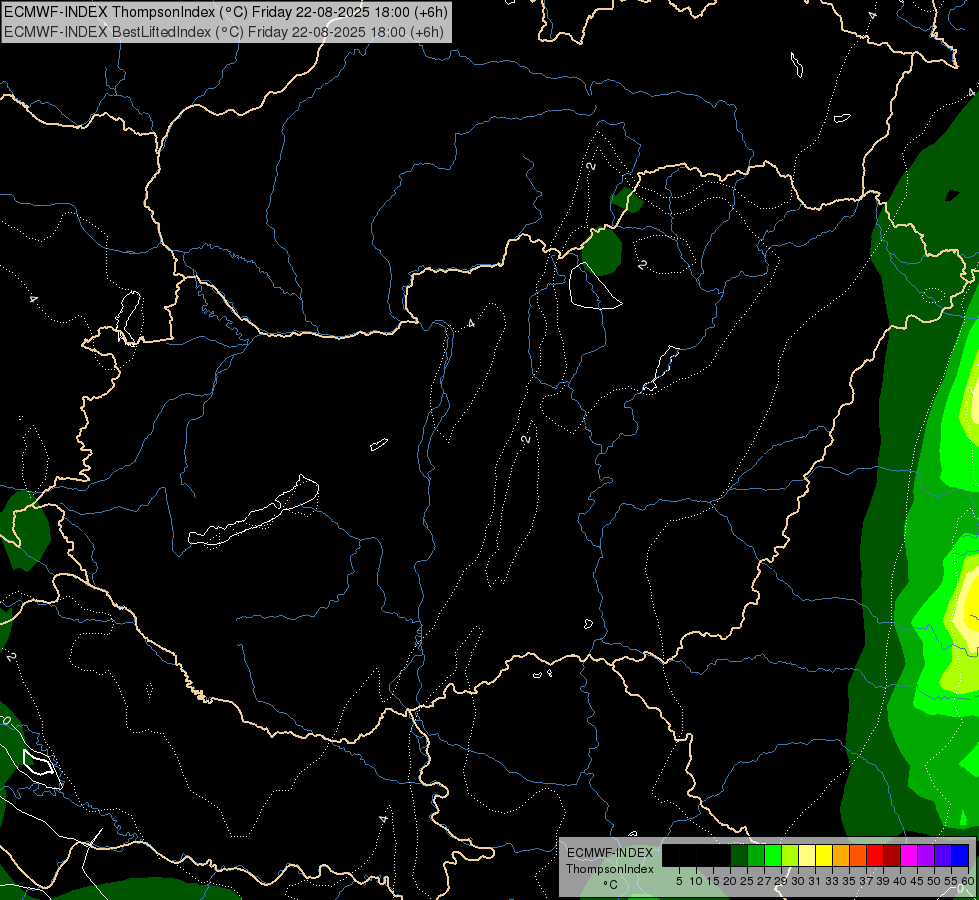
Task: Click legend tick label '45'
Action: click(917, 881)
